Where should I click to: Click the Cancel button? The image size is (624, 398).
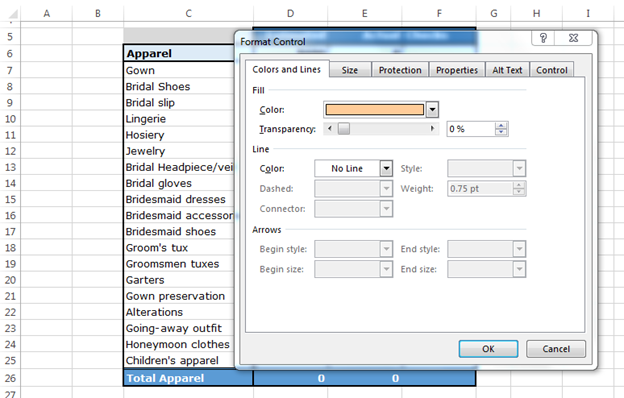pyautogui.click(x=556, y=349)
